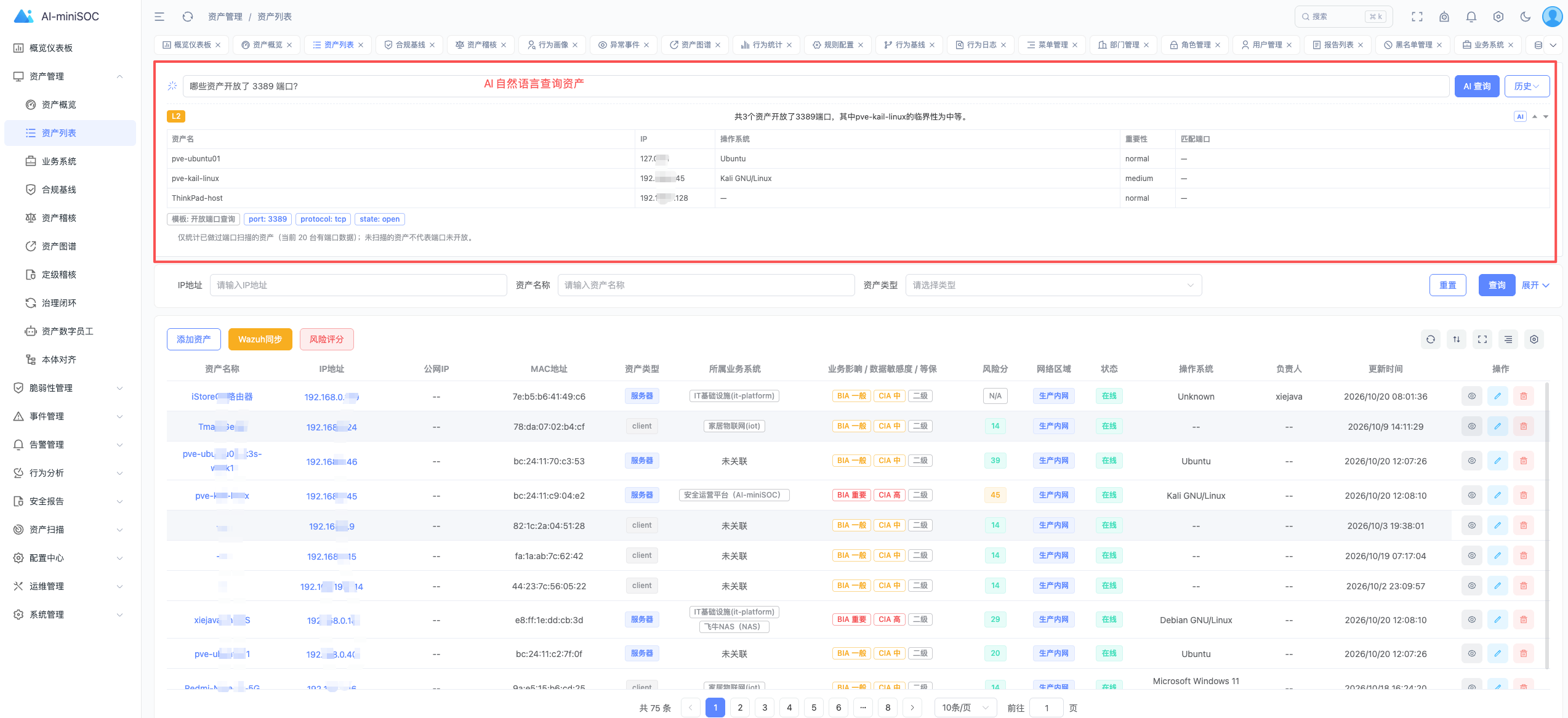Open the user avatar menu

[x=1552, y=17]
